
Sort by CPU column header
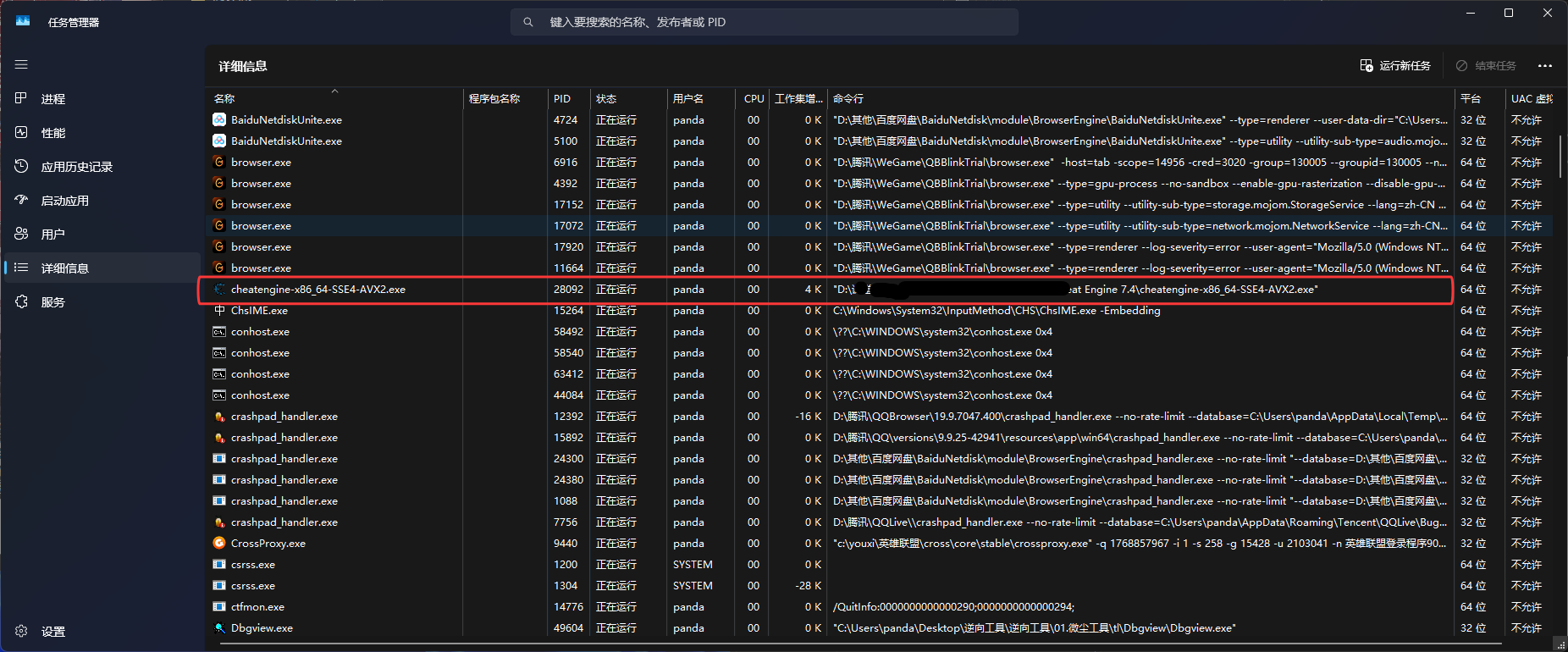point(753,98)
